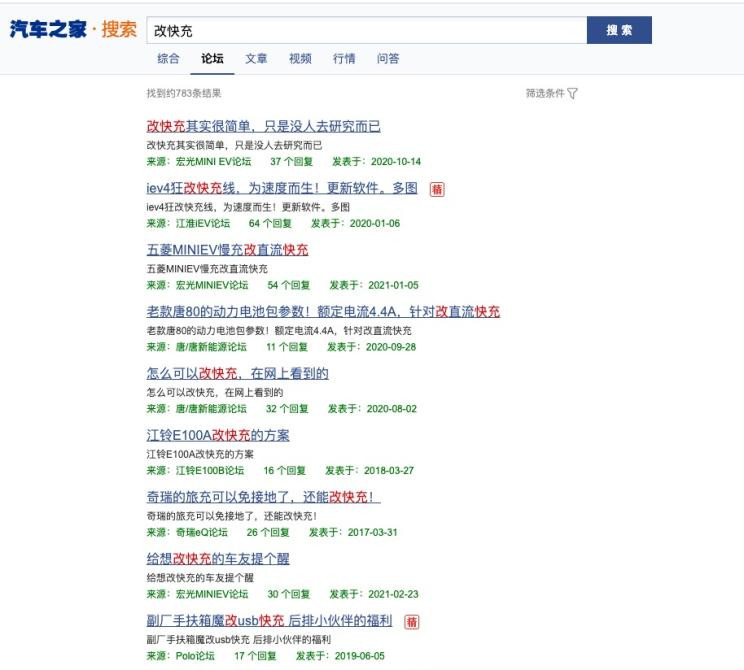
Task: Open post 改快充其实很简单，只是没人去研究而已
Action: click(263, 126)
